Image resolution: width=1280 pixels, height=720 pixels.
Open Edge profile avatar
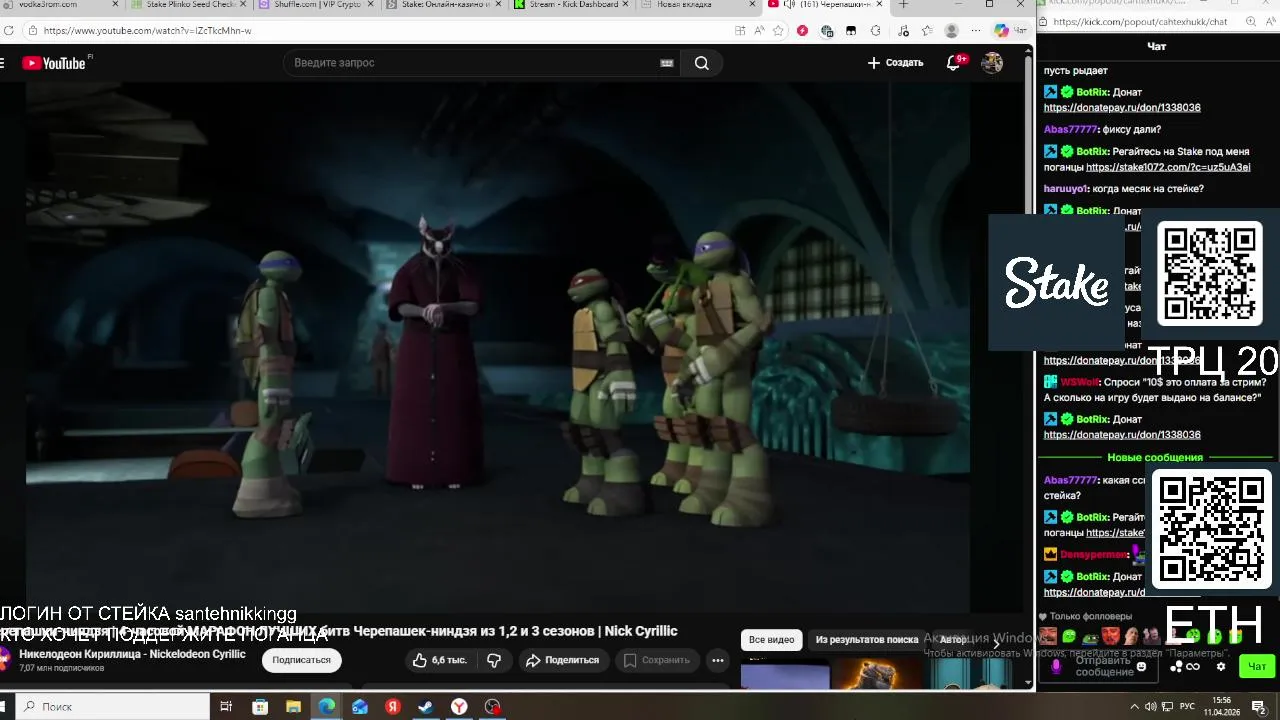pos(952,31)
